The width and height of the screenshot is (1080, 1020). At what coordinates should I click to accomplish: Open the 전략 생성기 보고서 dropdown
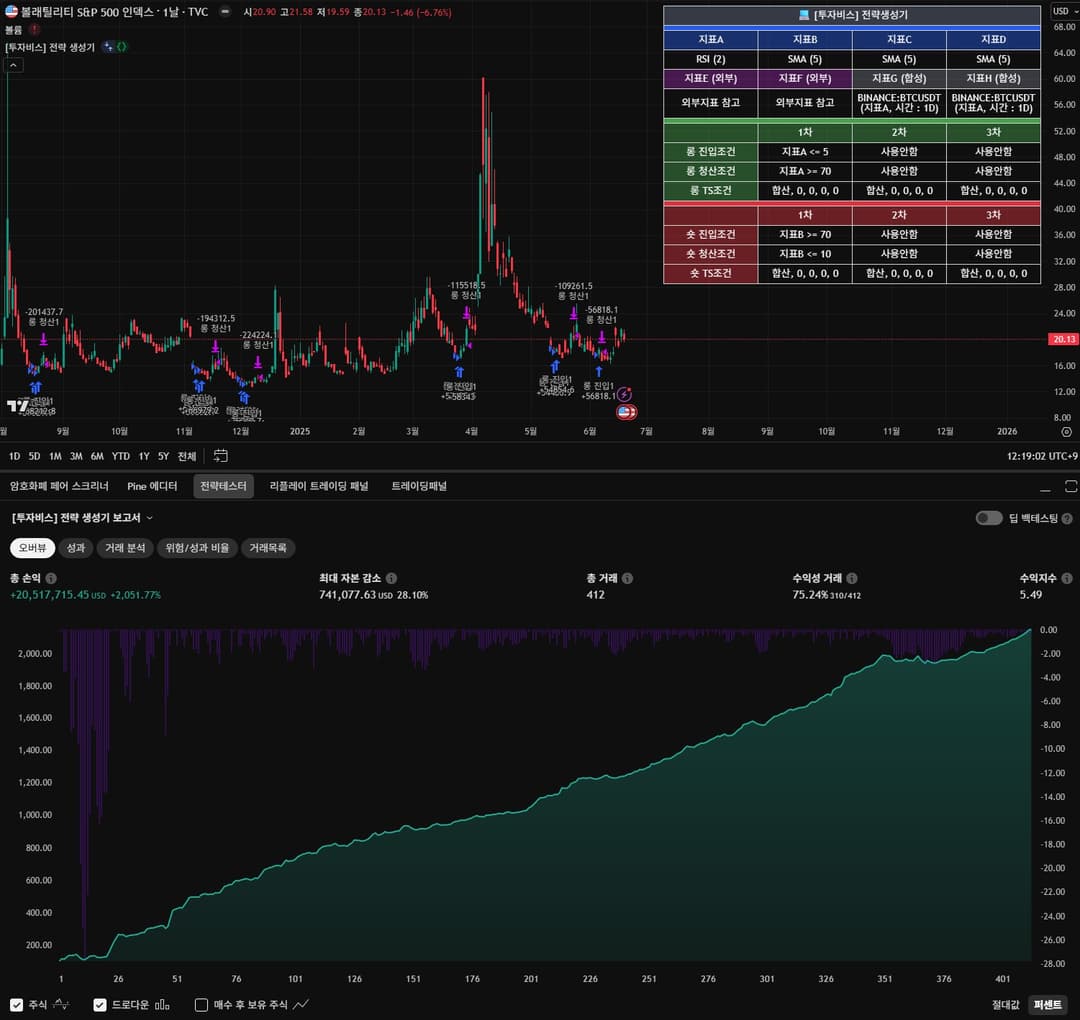83,518
